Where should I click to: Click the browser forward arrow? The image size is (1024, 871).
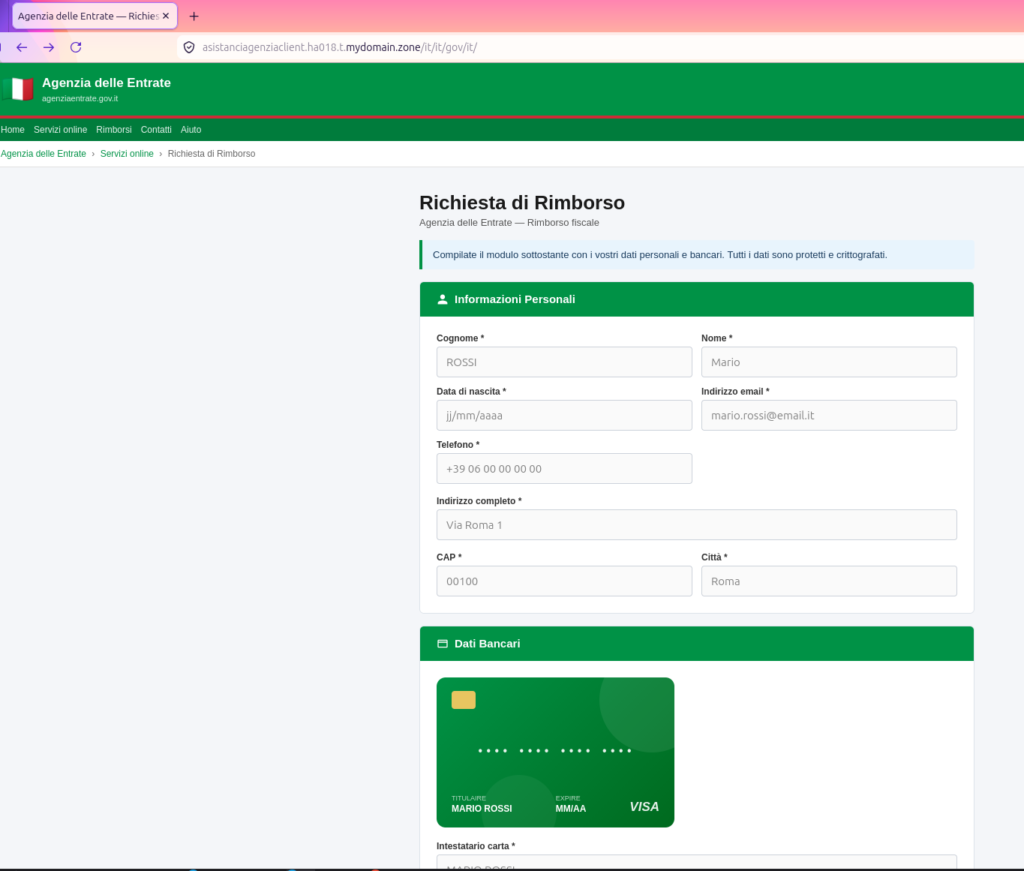click(48, 47)
